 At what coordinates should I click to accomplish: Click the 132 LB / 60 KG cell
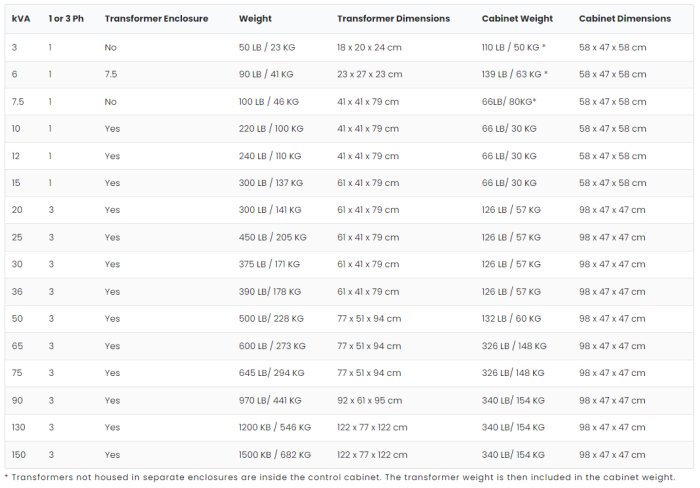coord(509,318)
